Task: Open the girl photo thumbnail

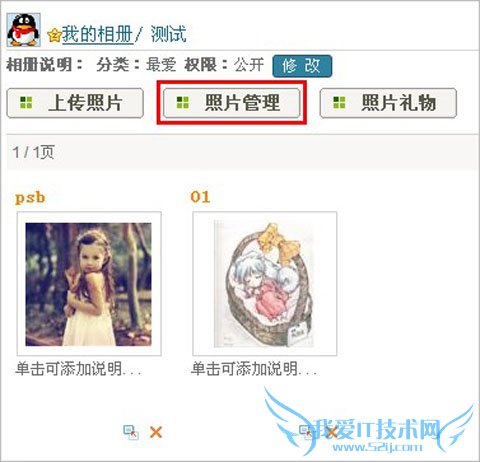Action: tap(89, 284)
